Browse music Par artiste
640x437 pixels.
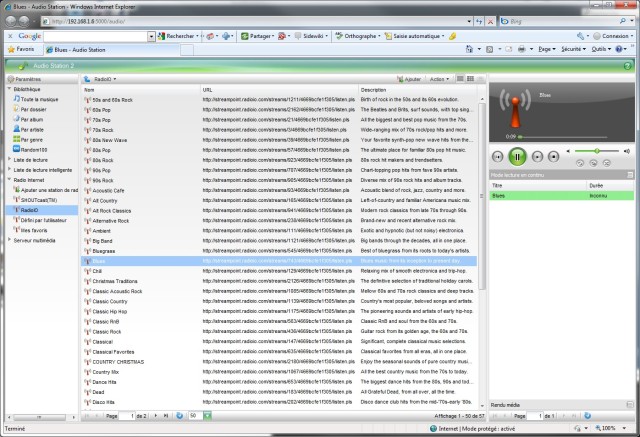click(29, 130)
